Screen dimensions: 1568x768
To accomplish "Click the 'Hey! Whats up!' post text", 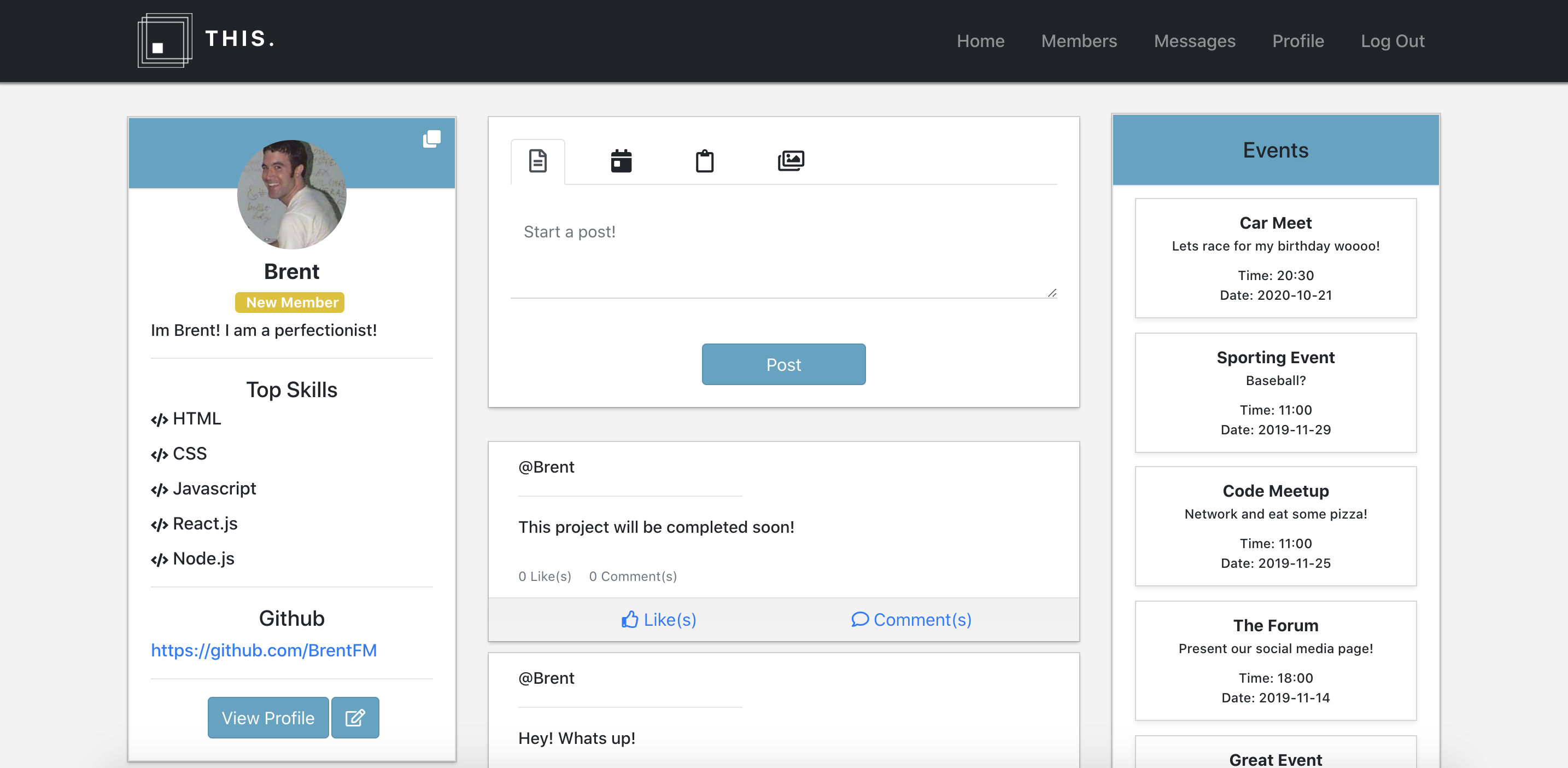I will (576, 738).
